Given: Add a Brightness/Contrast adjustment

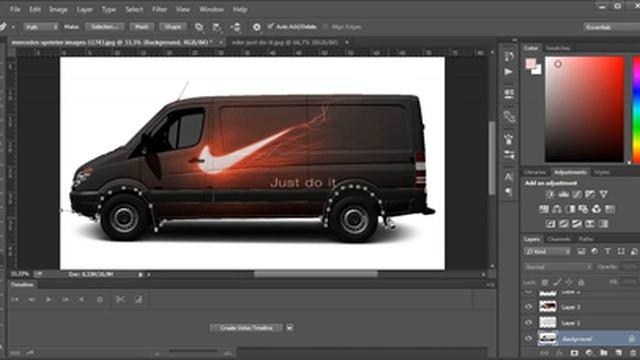Looking at the screenshot, I should (550, 194).
